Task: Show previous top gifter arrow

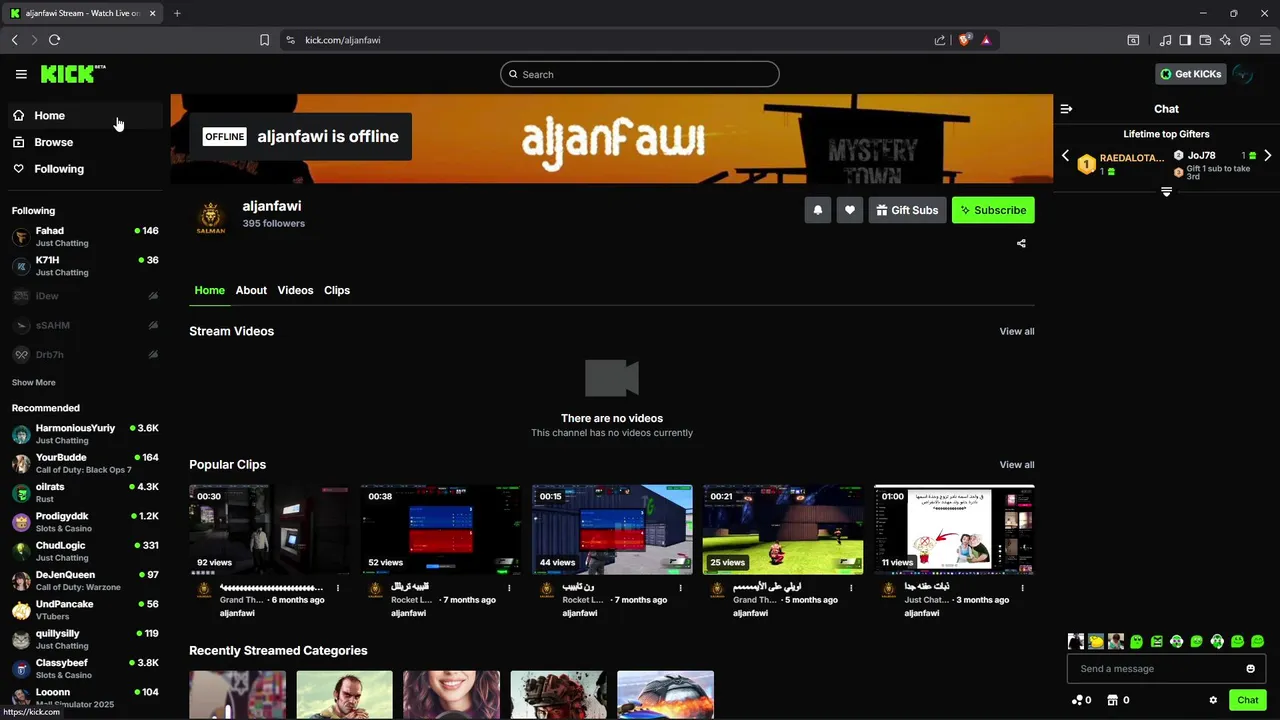Action: [1065, 156]
